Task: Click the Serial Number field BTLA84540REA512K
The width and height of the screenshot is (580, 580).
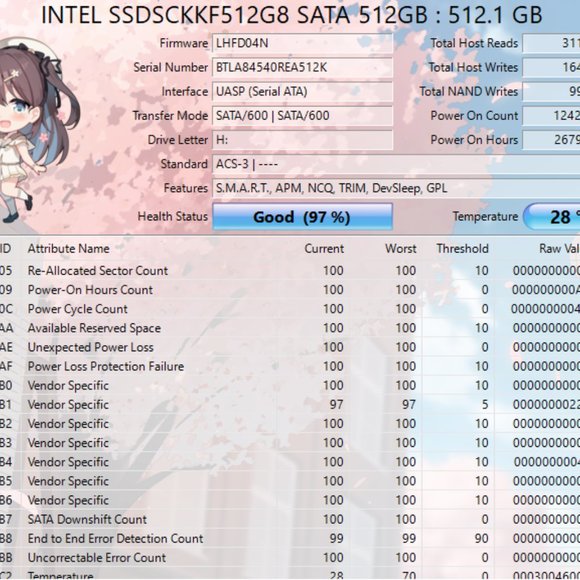Action: click(302, 68)
